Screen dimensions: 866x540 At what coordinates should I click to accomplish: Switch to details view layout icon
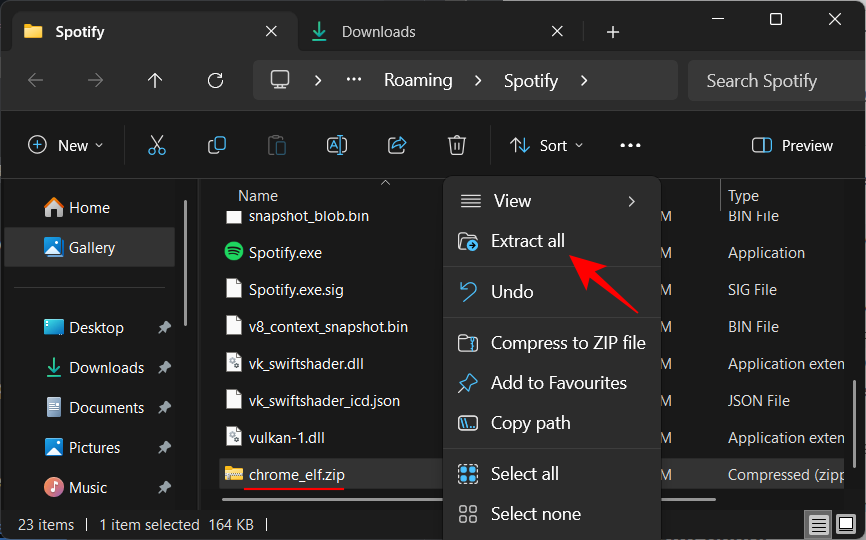click(x=819, y=525)
